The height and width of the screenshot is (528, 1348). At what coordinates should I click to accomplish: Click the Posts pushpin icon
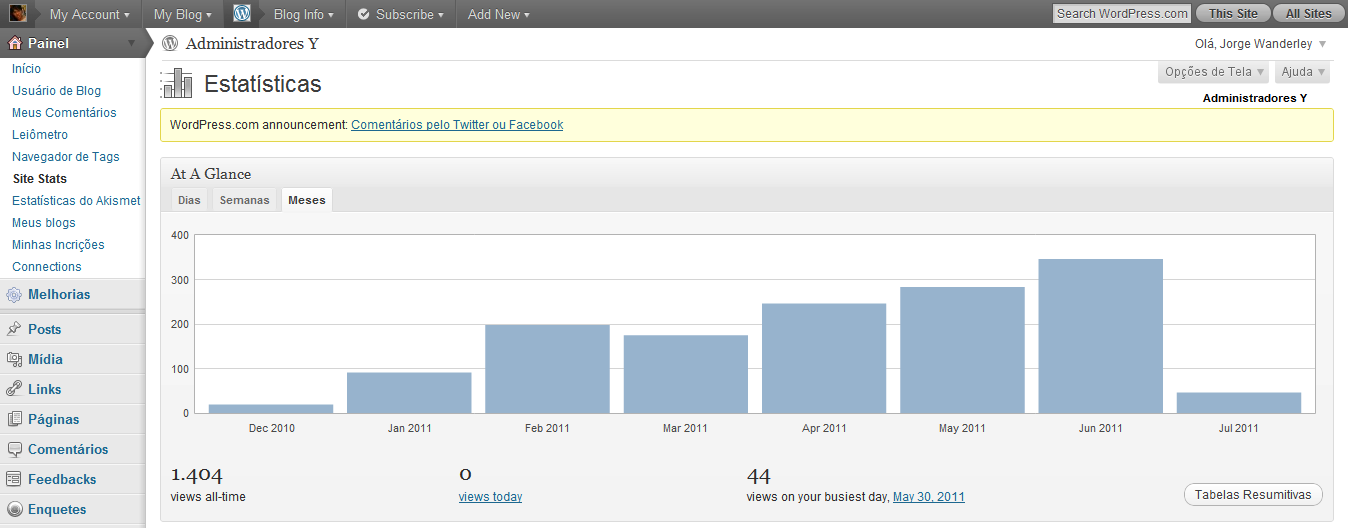click(14, 329)
